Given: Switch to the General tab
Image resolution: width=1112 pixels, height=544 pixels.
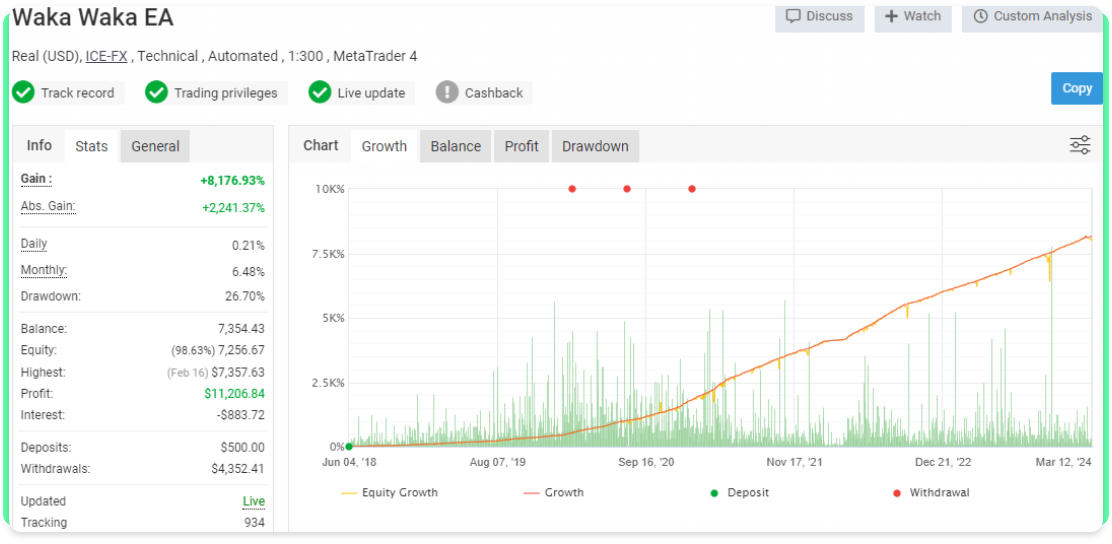Looking at the screenshot, I should (x=155, y=146).
